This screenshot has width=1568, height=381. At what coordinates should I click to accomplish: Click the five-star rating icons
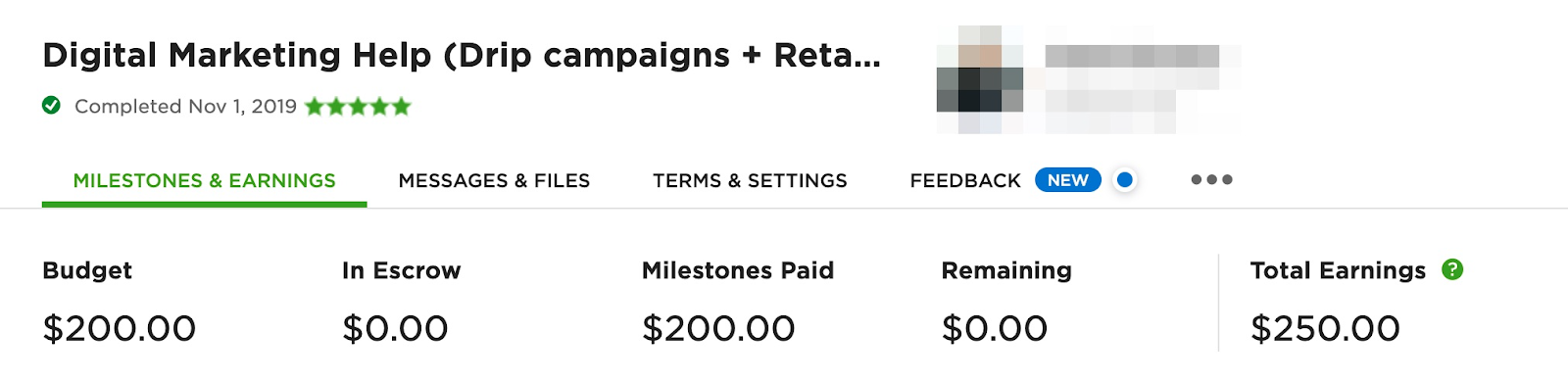pos(358,106)
